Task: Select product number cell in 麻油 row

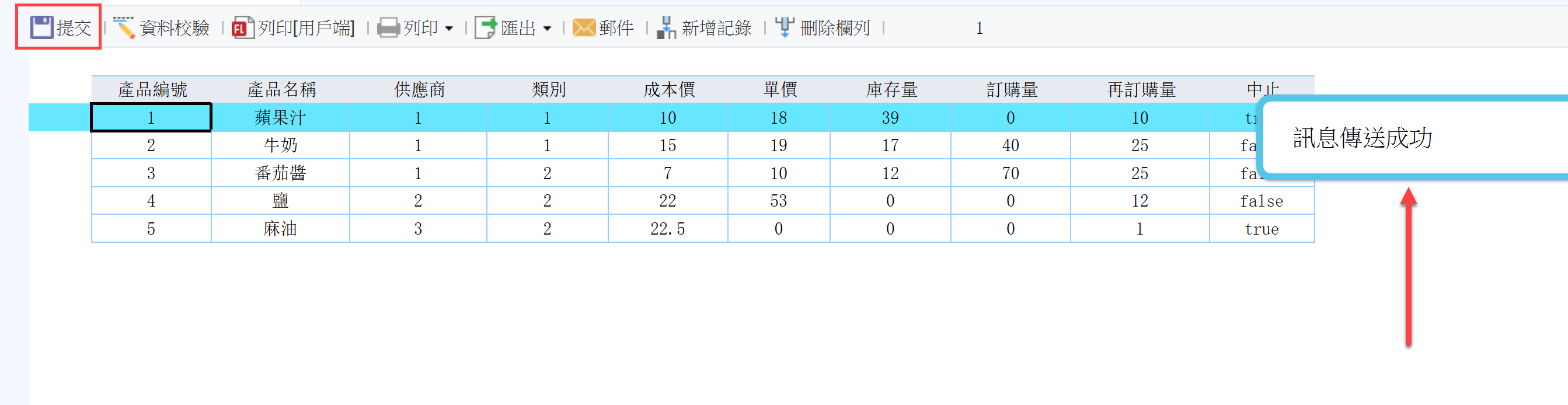Action: point(152,229)
